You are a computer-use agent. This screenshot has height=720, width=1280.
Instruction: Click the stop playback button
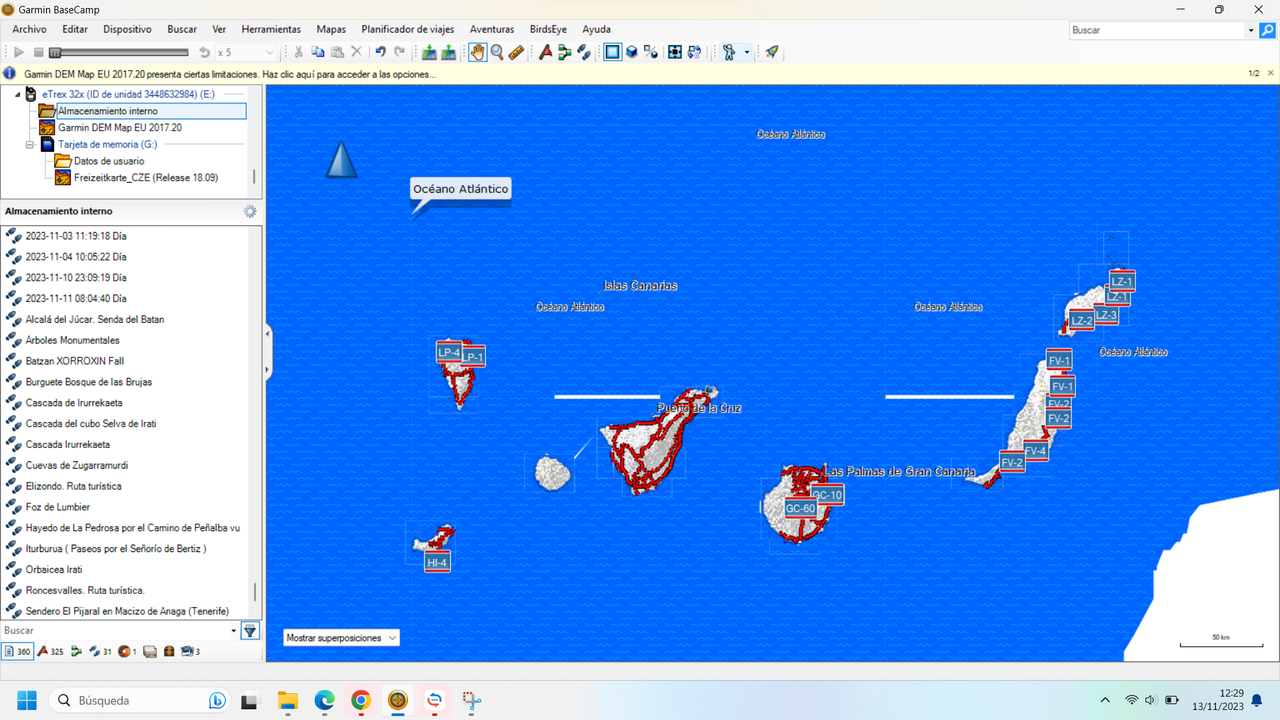(x=38, y=52)
